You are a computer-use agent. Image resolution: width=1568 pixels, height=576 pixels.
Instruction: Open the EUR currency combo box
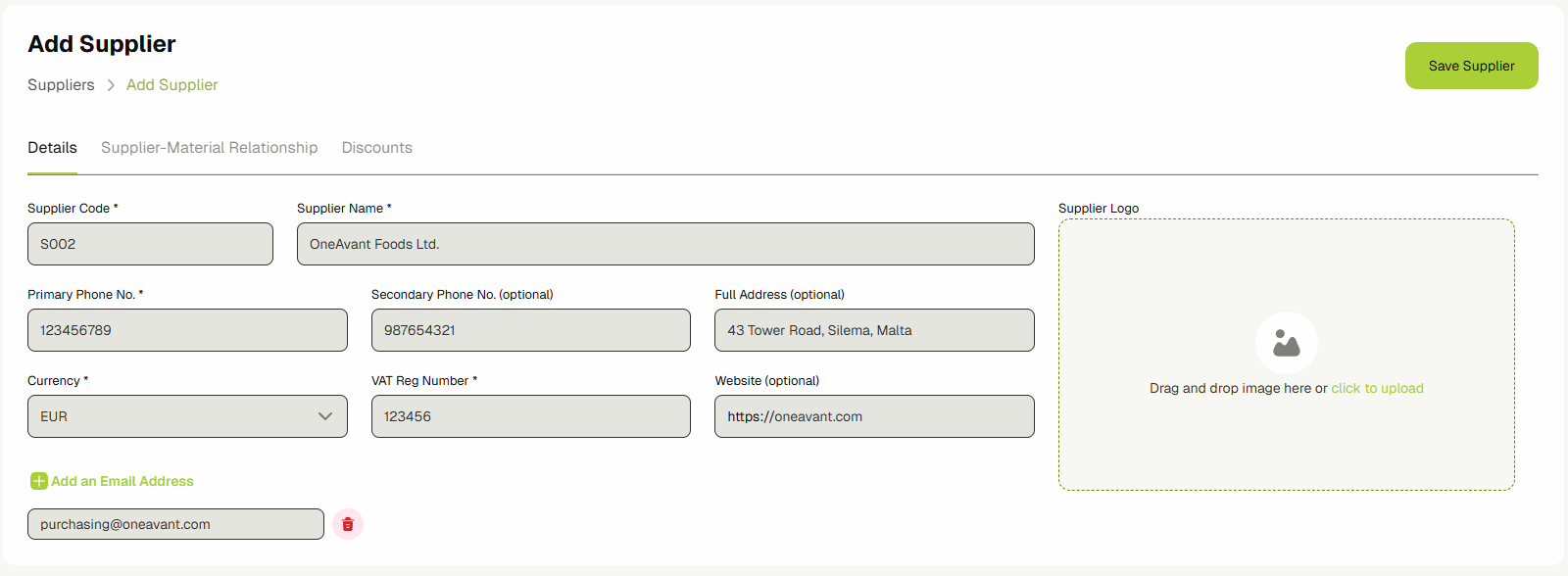pos(176,416)
